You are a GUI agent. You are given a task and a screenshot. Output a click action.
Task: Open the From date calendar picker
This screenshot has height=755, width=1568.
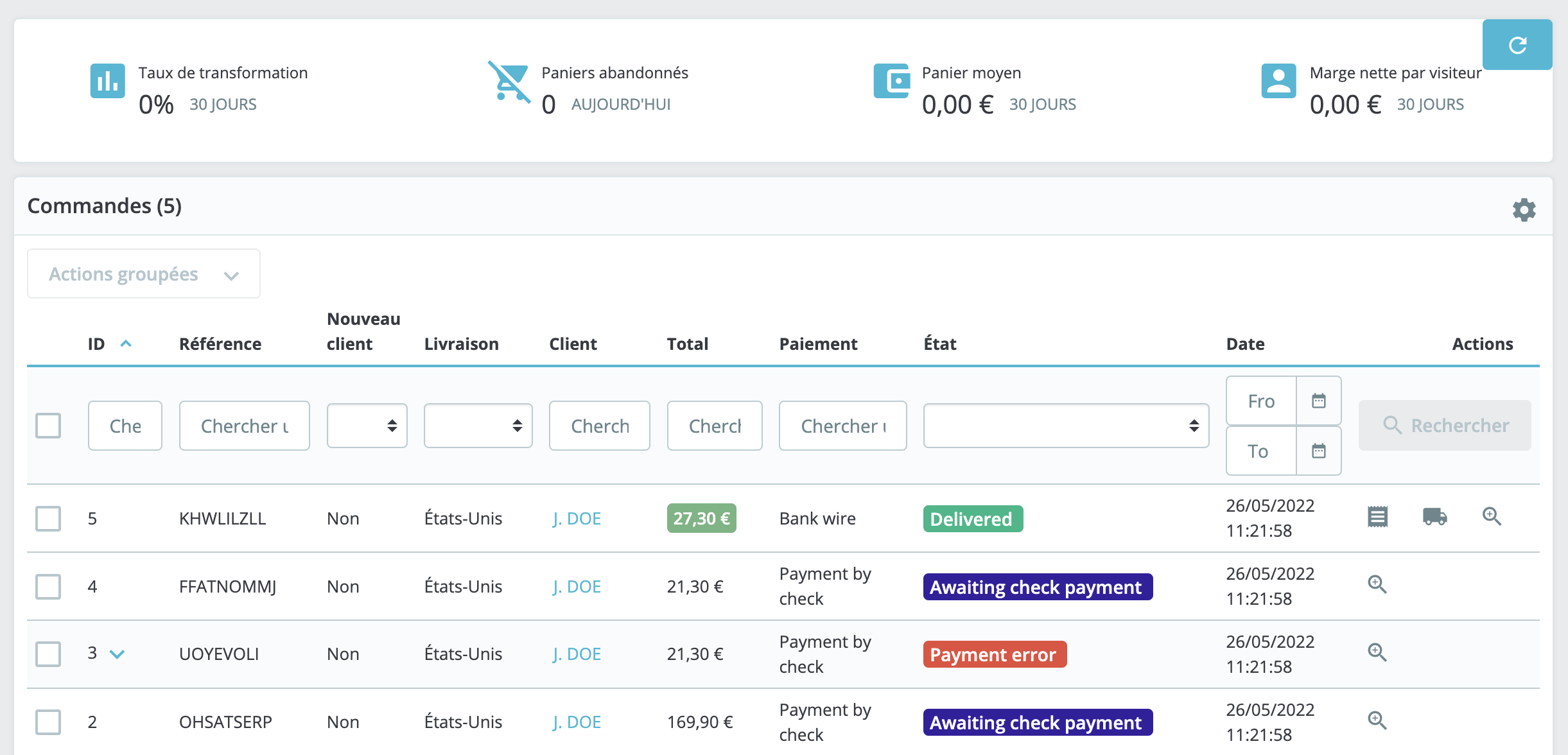[1318, 400]
